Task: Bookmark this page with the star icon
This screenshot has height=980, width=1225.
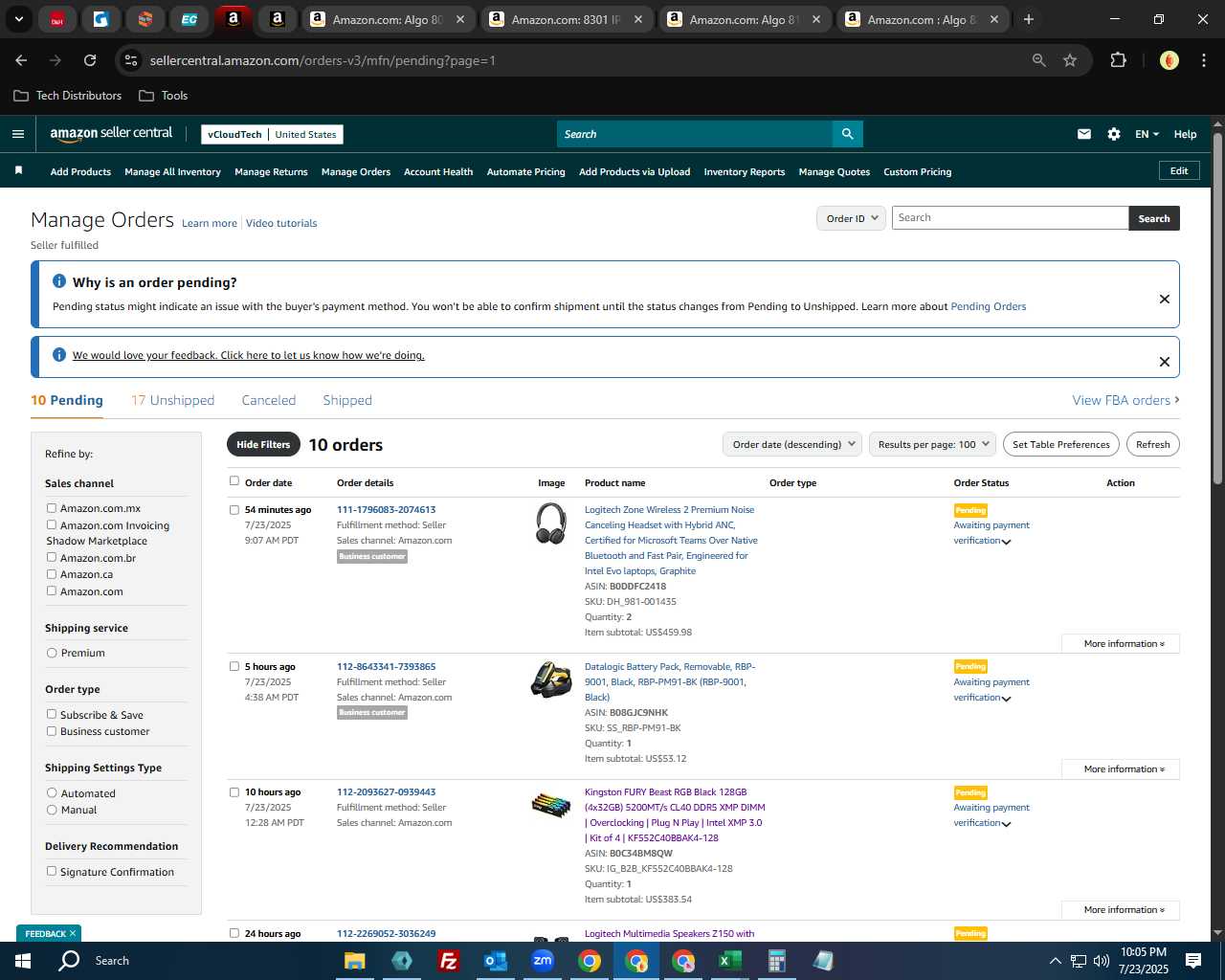Action: coord(1070,60)
